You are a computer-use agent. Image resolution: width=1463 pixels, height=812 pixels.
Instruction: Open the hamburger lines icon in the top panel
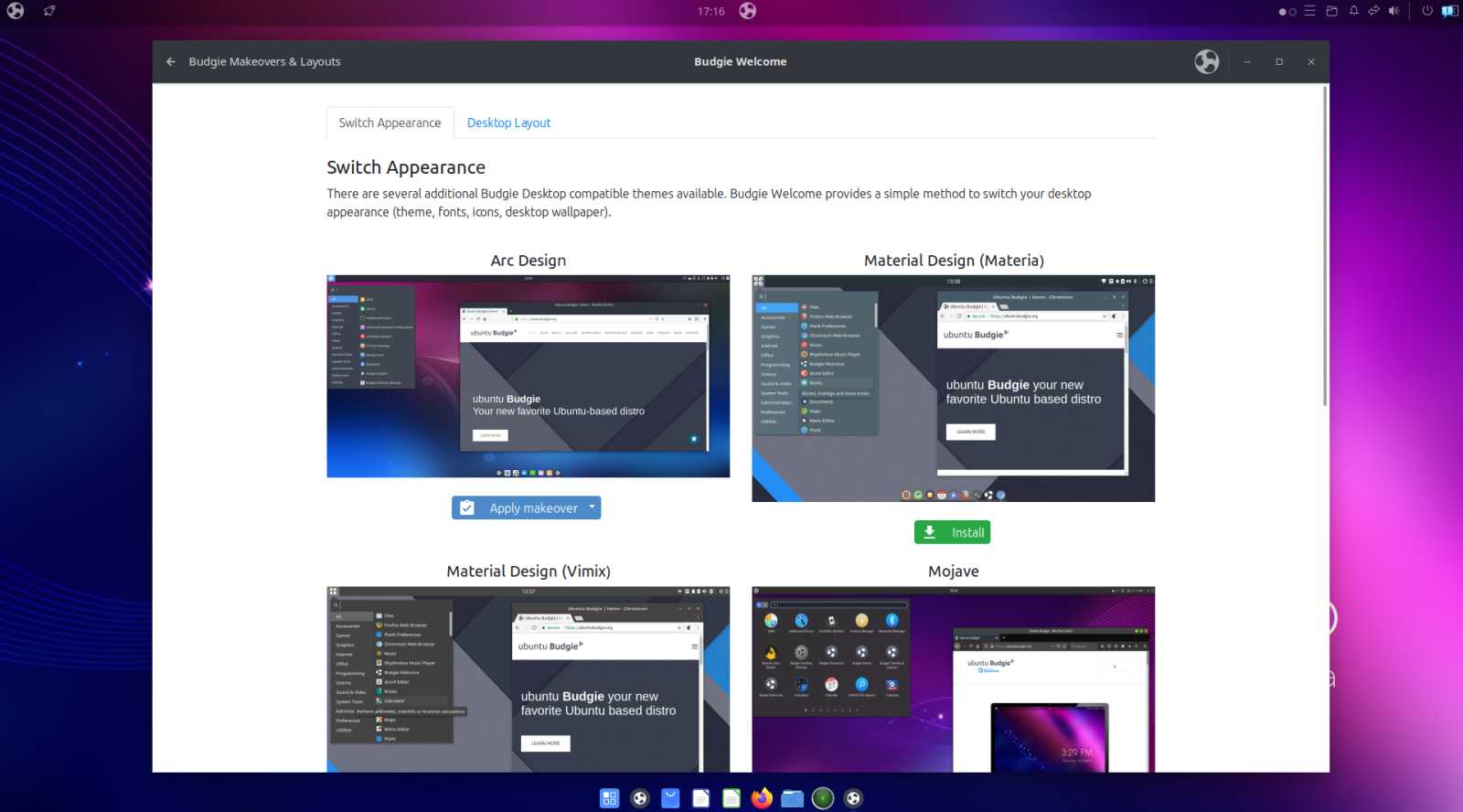tap(1309, 11)
